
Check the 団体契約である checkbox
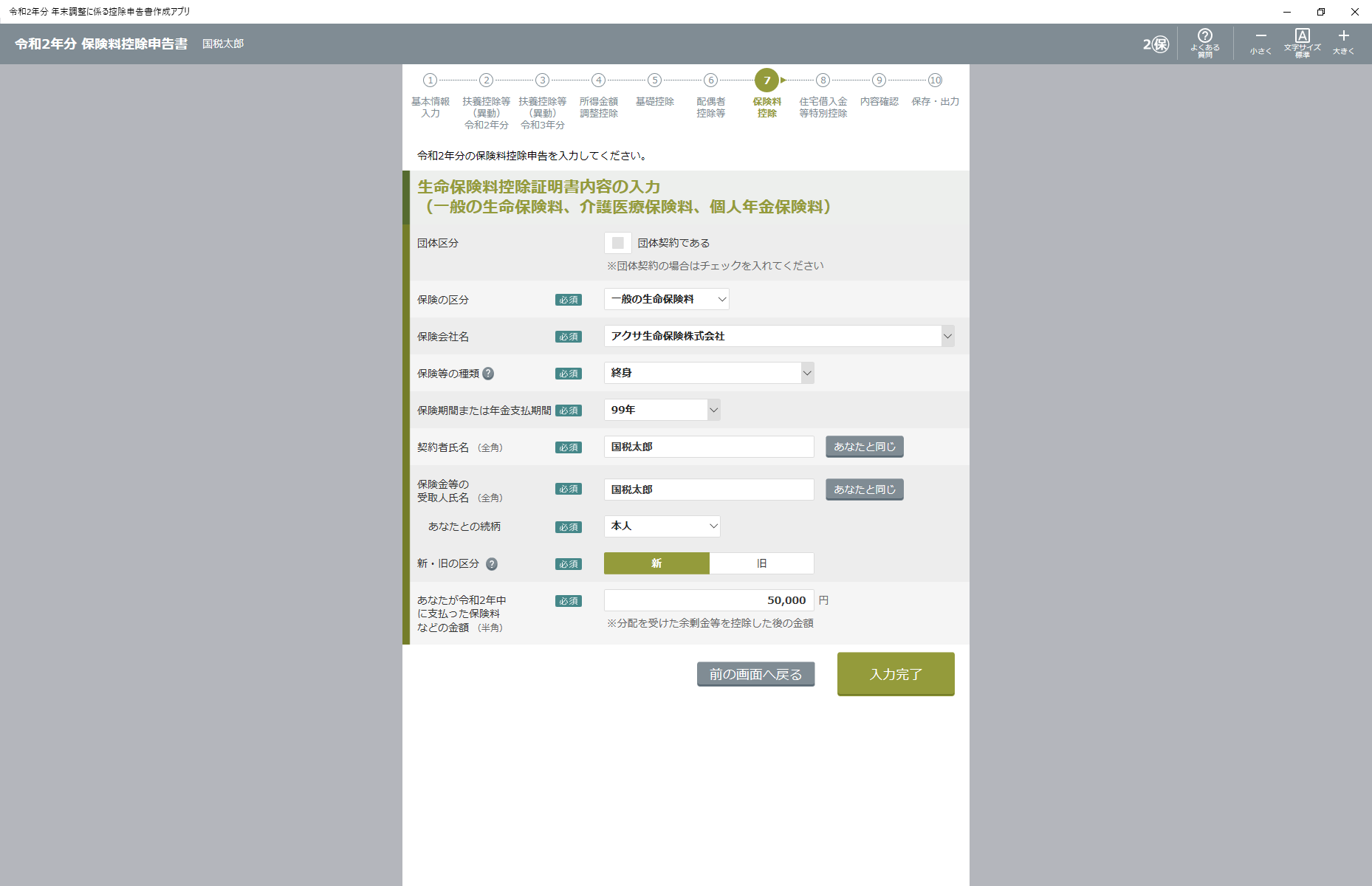(618, 243)
